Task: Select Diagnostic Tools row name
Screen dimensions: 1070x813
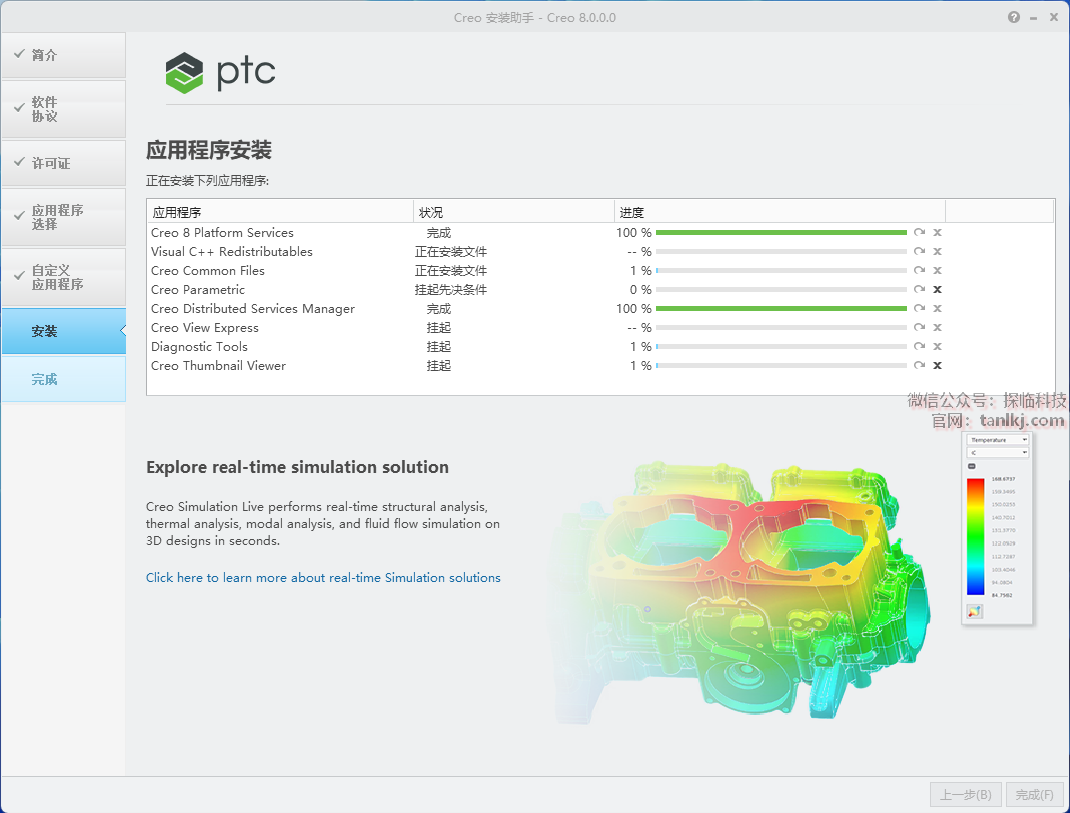Action: (x=199, y=347)
